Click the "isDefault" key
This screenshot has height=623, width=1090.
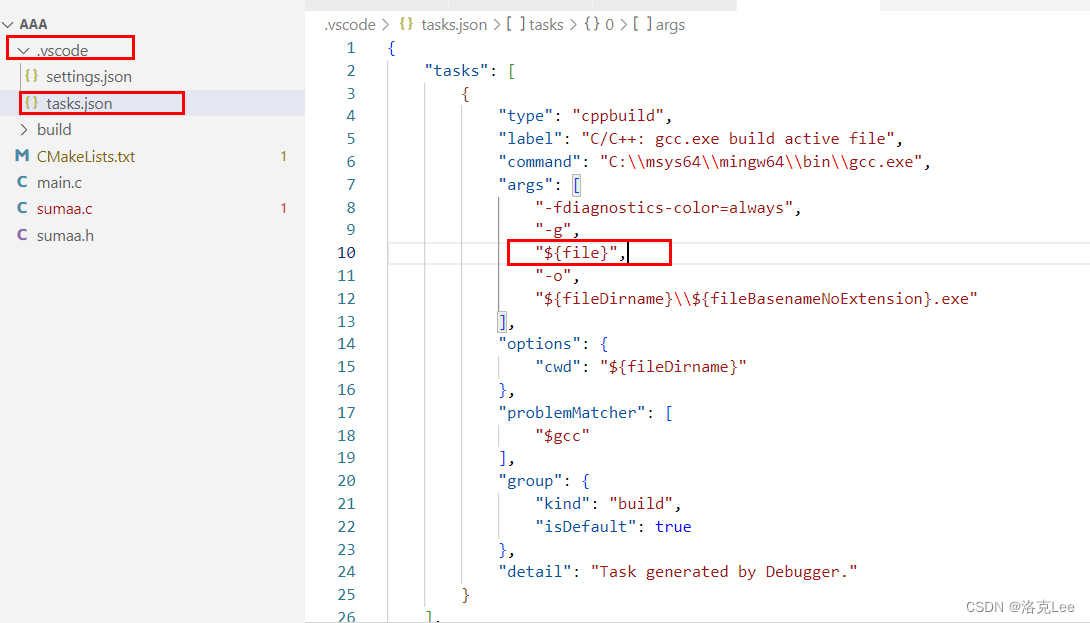point(585,527)
